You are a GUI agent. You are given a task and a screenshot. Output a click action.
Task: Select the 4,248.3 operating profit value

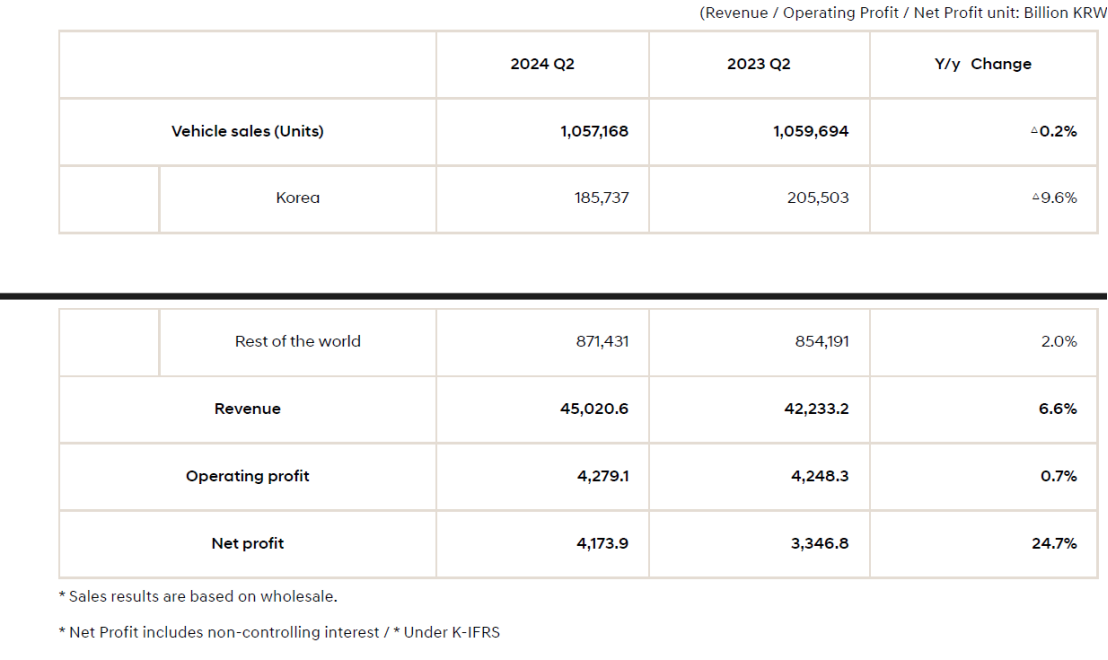click(819, 476)
